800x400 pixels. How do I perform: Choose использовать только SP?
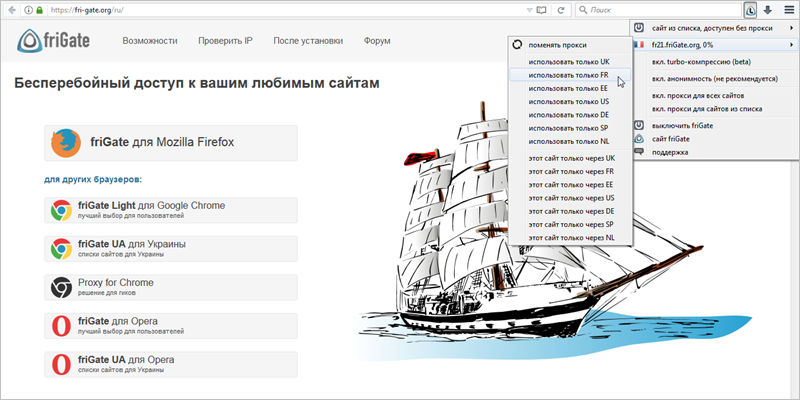click(x=570, y=128)
